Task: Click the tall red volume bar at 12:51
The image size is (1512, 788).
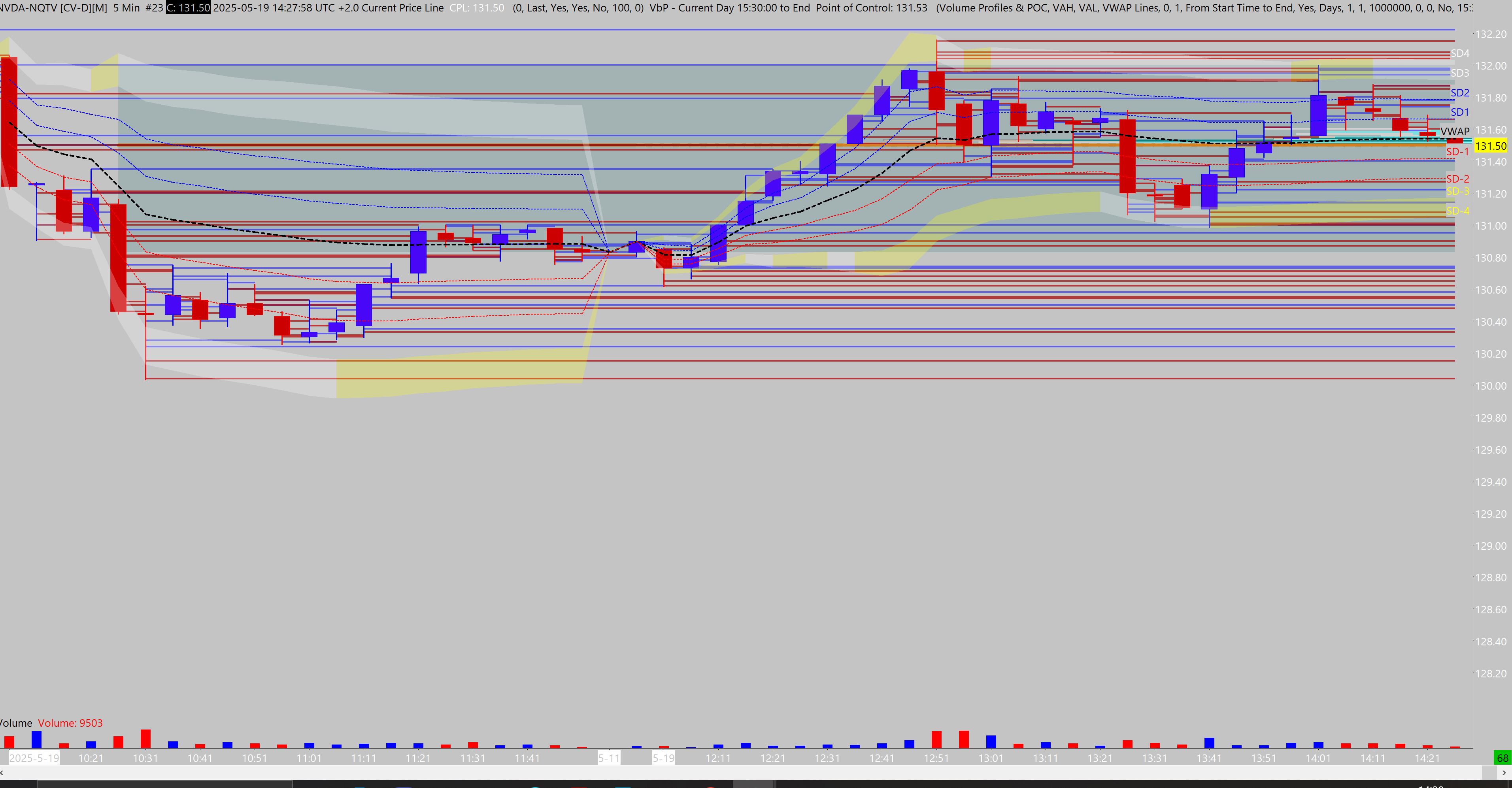Action: pyautogui.click(x=936, y=739)
